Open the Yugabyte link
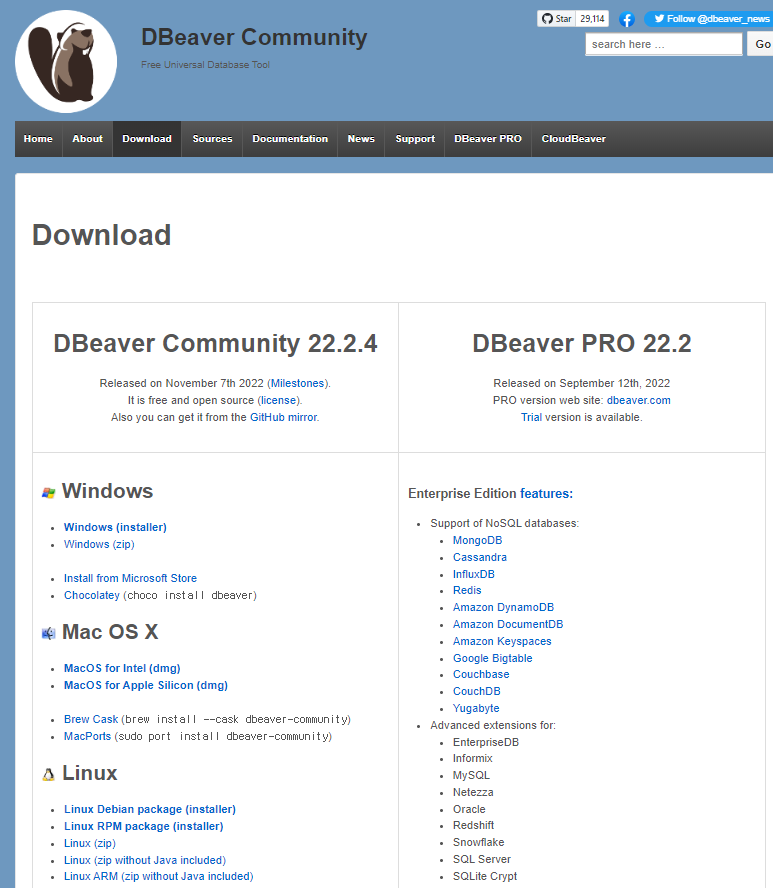Viewport: 773px width, 888px height. pyautogui.click(x=476, y=708)
